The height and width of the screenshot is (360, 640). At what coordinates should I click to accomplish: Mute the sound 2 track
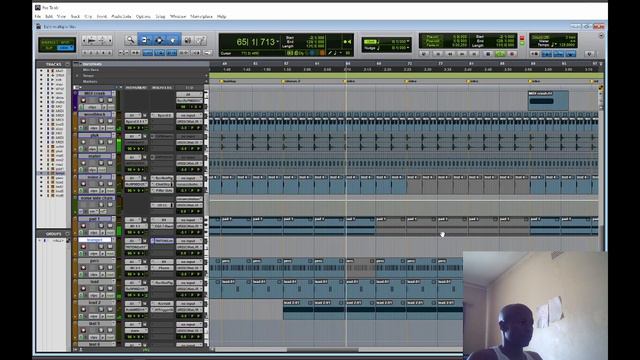(x=109, y=184)
